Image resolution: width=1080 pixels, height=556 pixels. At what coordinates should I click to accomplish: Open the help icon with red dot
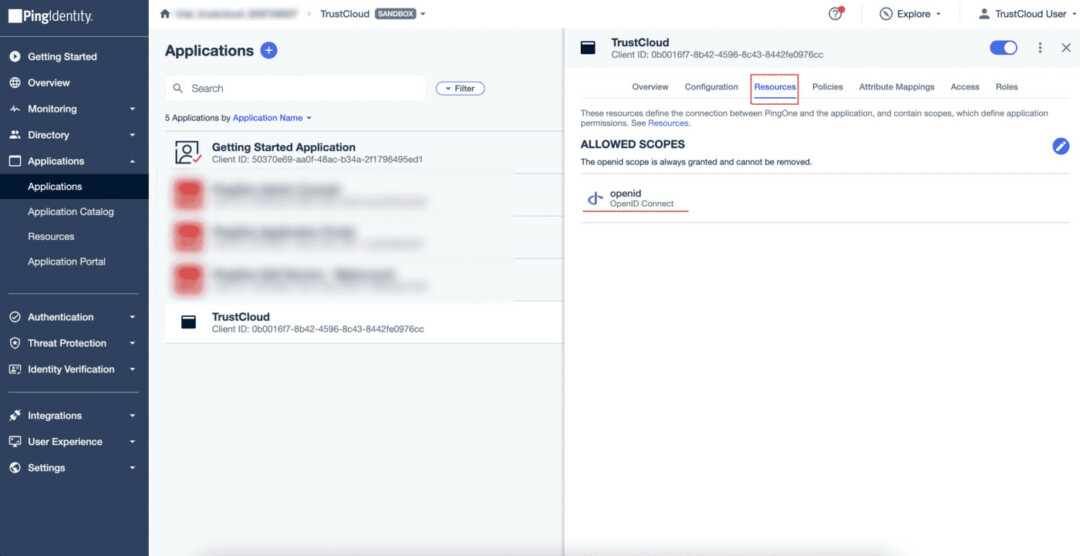pyautogui.click(x=835, y=13)
